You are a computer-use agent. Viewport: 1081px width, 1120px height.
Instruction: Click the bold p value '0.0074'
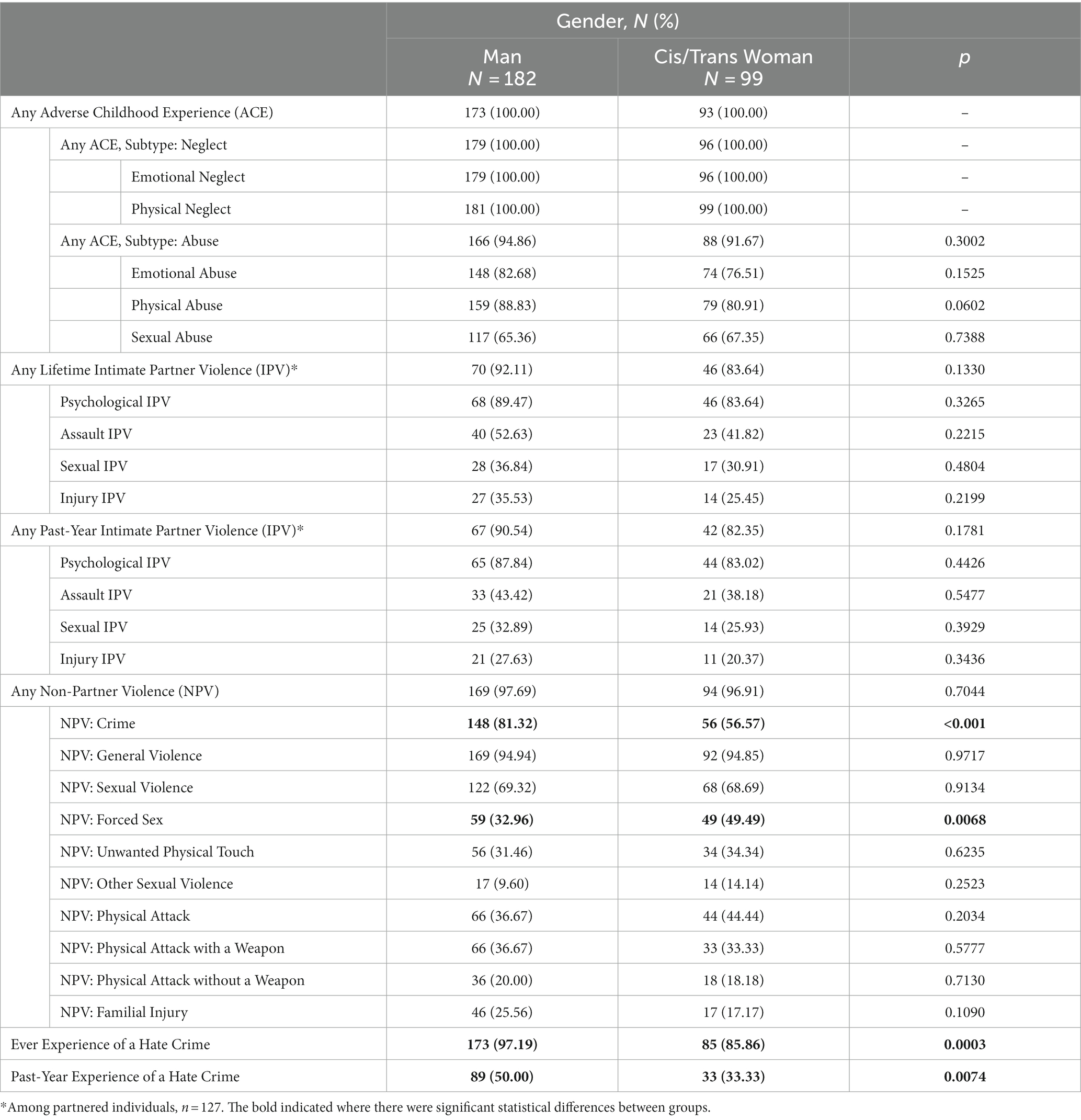point(964,1077)
